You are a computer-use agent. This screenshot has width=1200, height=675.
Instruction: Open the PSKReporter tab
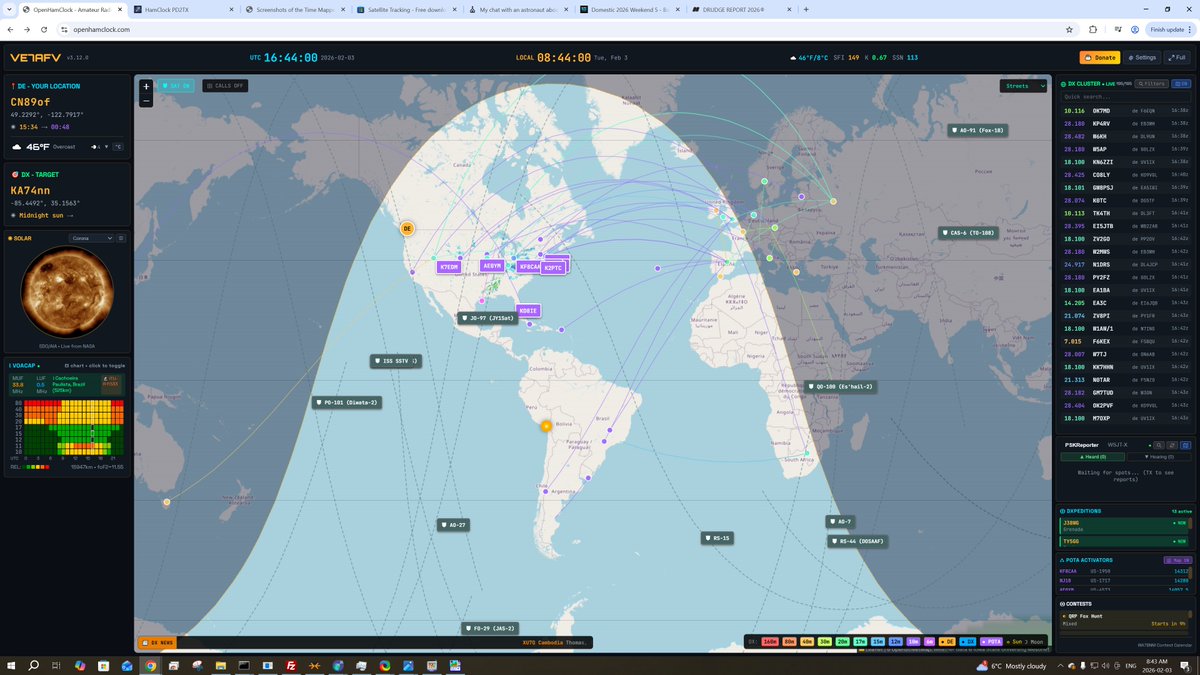(1081, 444)
